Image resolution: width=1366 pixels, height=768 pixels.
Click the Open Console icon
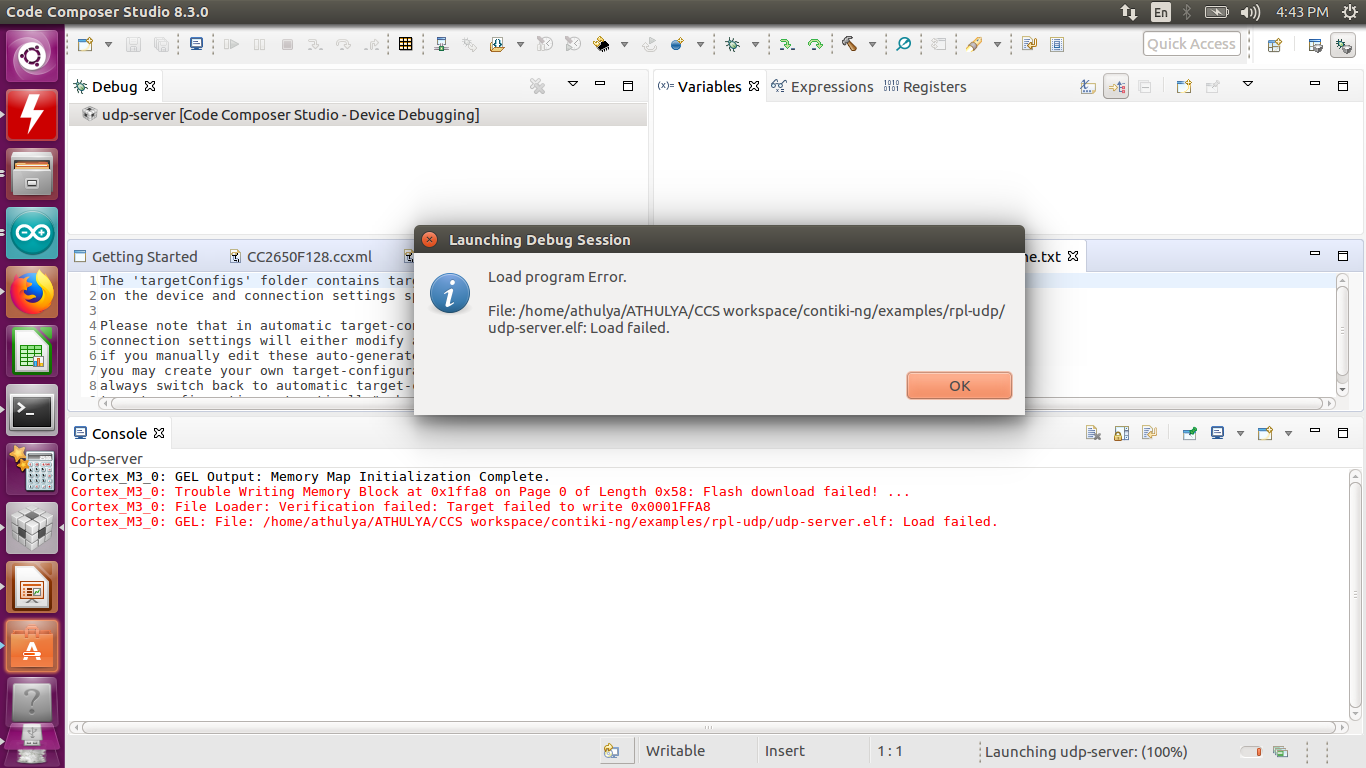[1265, 434]
